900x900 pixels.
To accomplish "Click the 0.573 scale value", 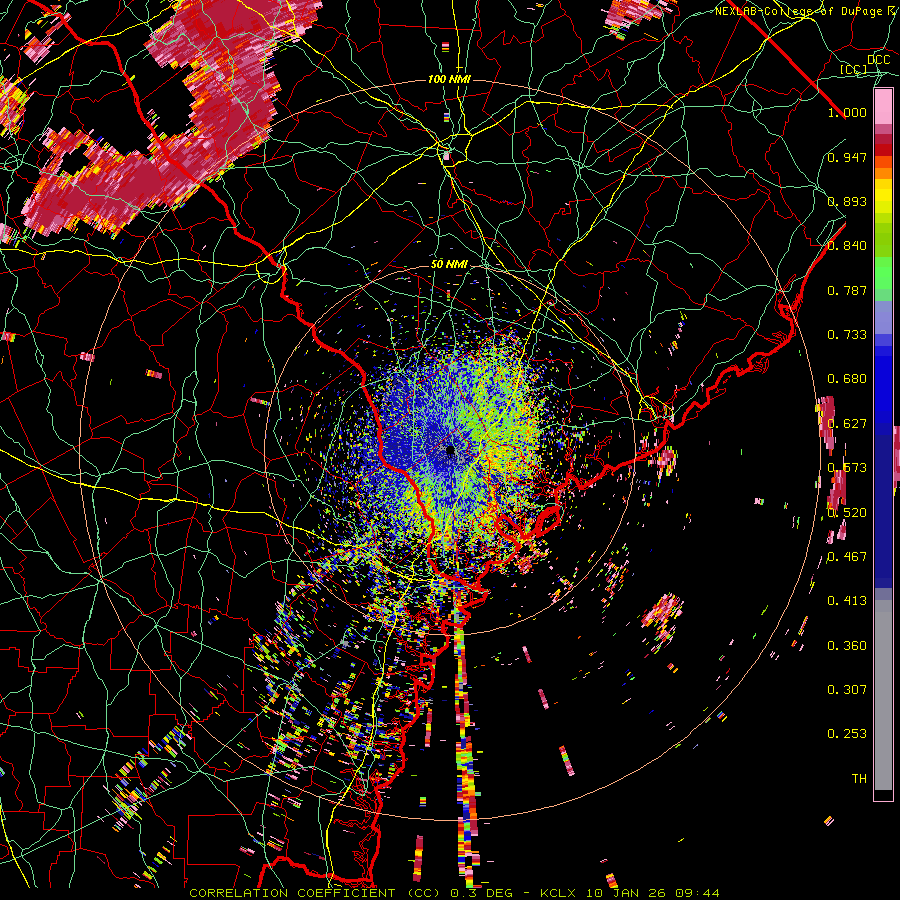I will pyautogui.click(x=847, y=468).
